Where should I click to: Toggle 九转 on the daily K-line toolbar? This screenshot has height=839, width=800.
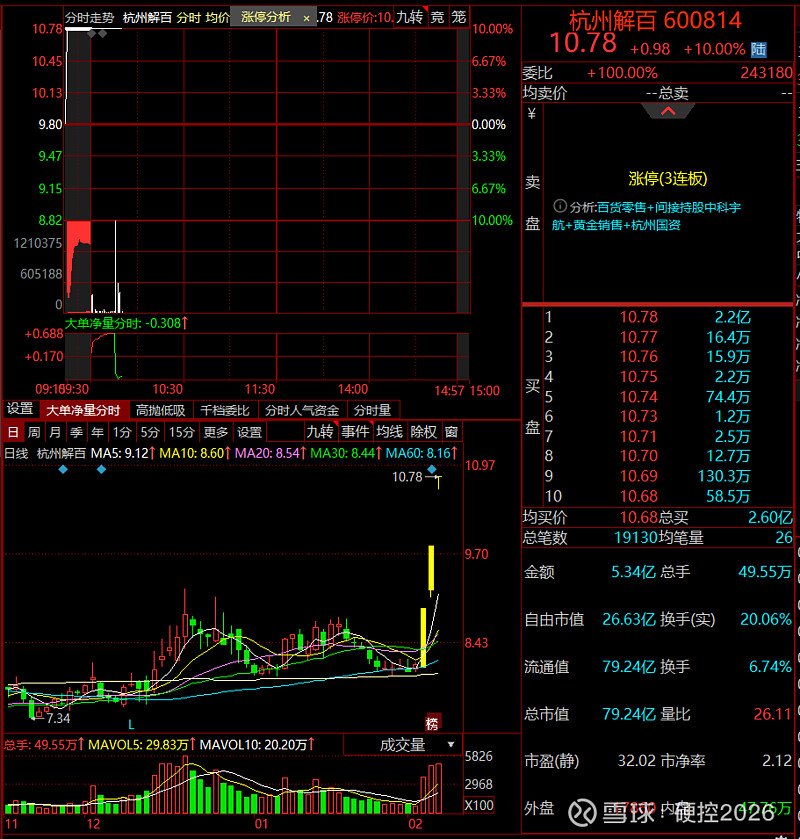pos(320,432)
